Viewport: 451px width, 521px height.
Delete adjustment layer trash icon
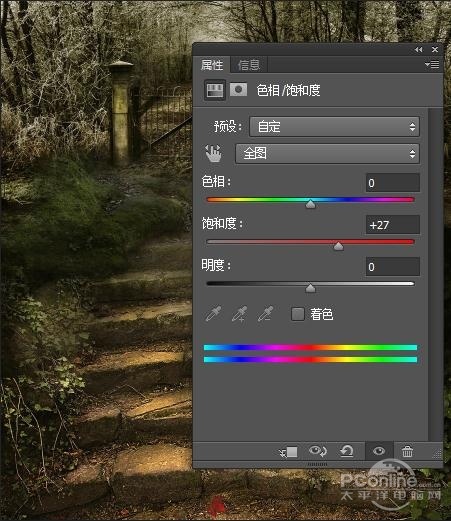click(x=407, y=452)
